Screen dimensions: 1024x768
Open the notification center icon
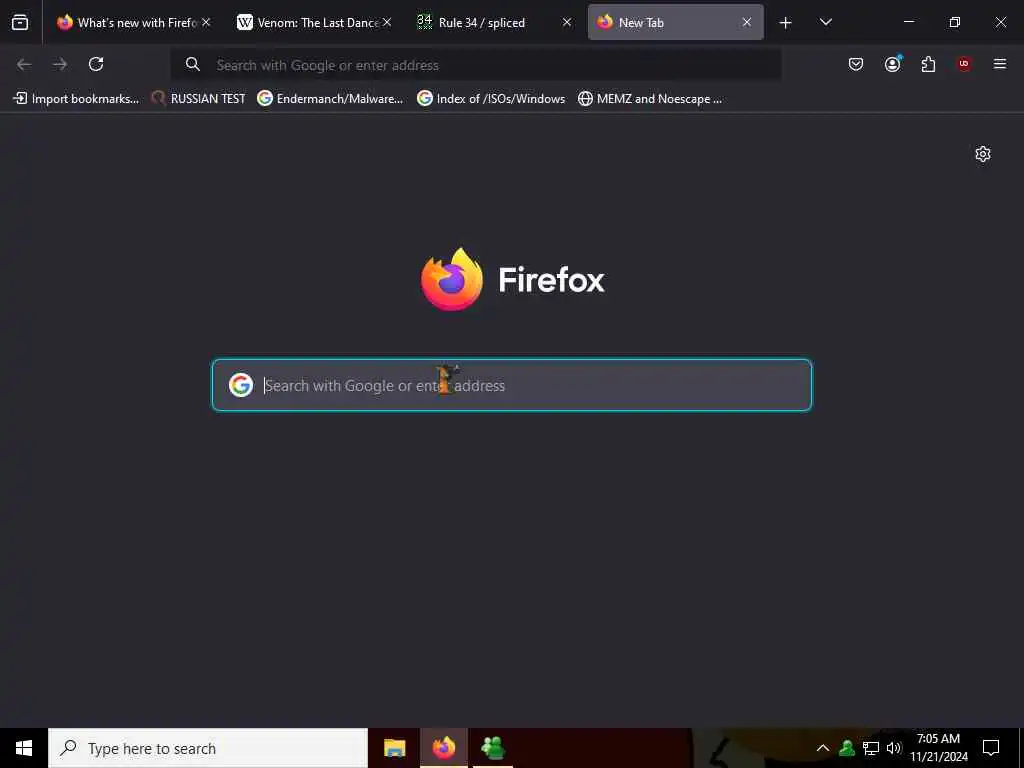pos(991,748)
